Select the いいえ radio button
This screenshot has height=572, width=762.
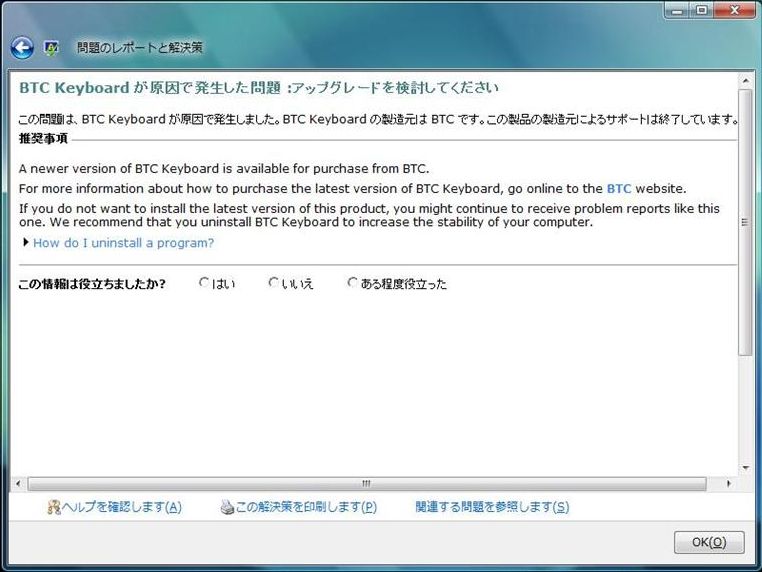coord(274,282)
